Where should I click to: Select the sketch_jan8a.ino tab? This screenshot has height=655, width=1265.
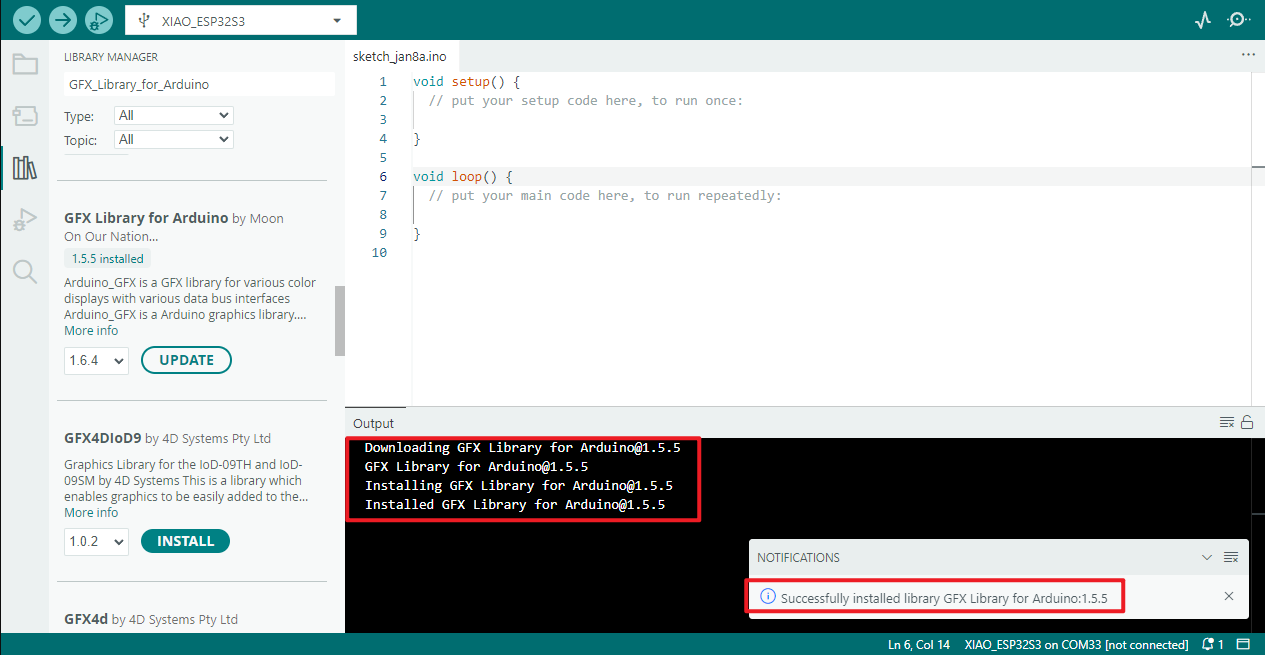(x=399, y=57)
